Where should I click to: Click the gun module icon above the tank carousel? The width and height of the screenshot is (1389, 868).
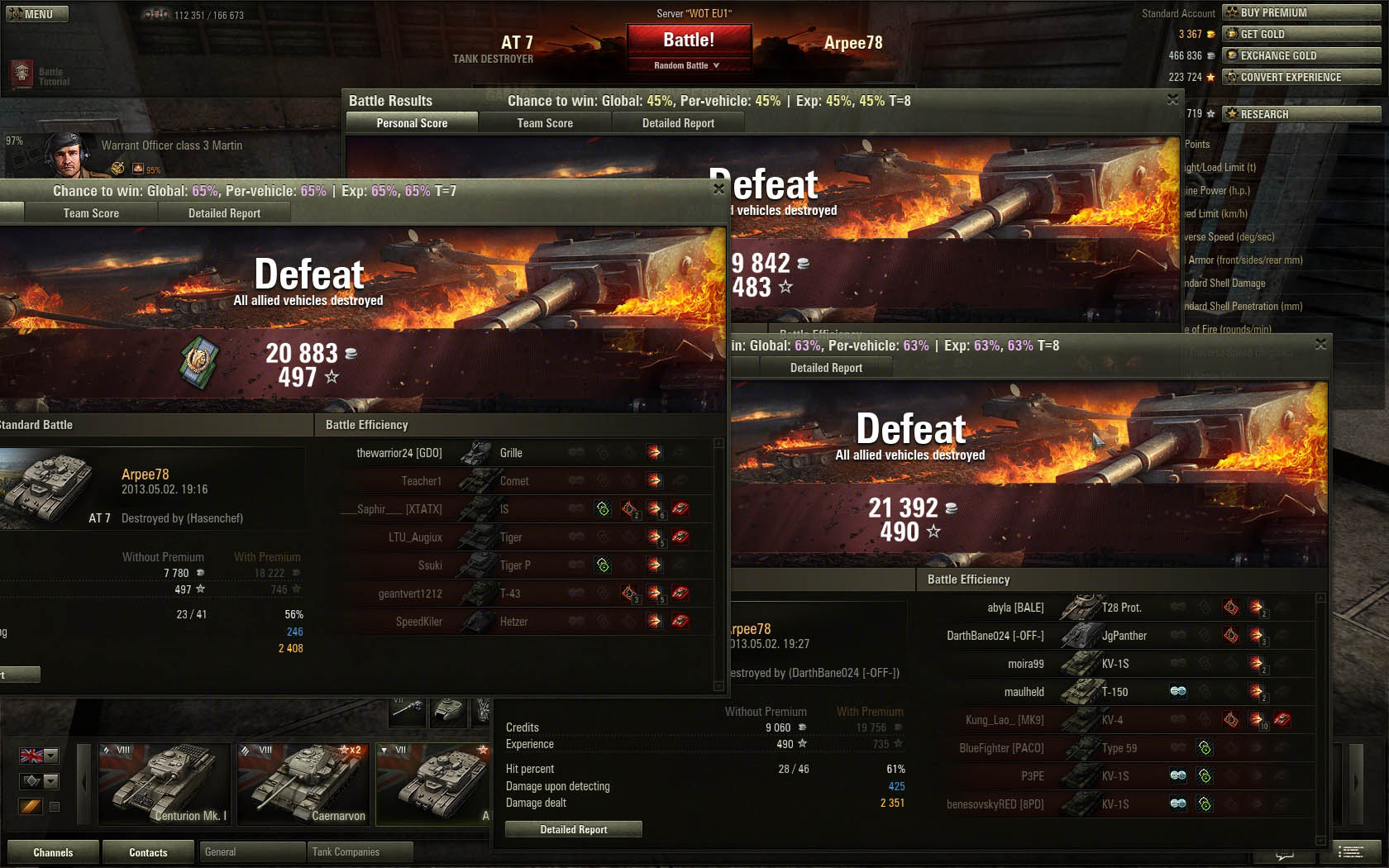click(x=408, y=709)
